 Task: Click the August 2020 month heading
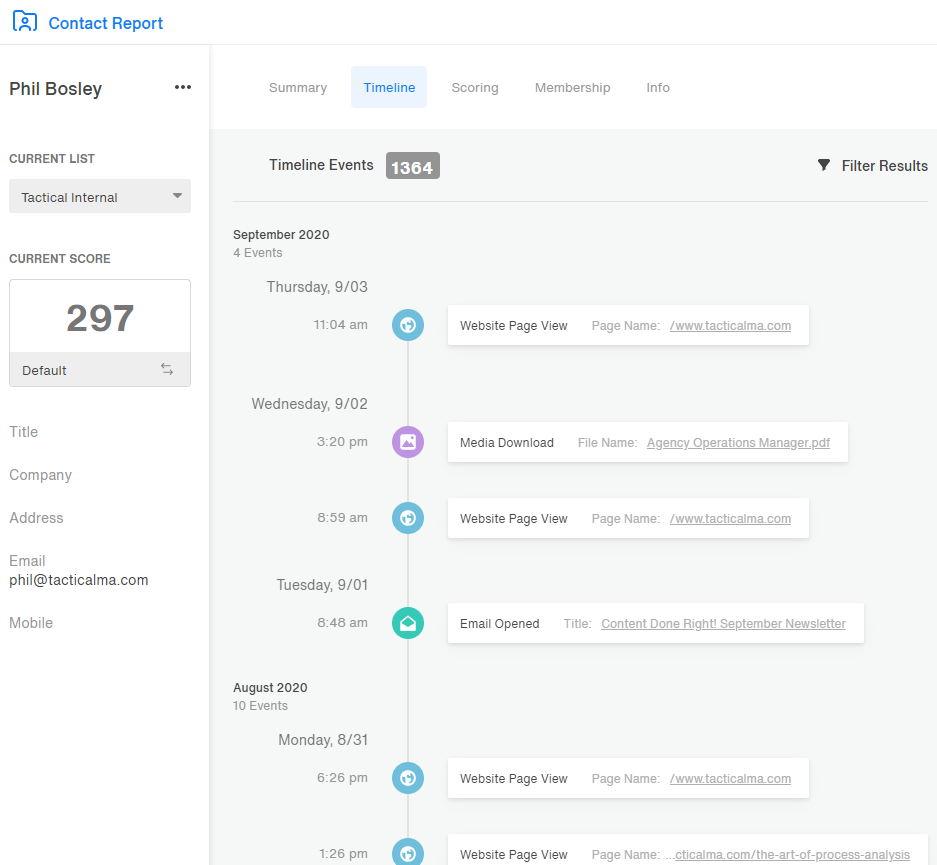click(x=270, y=688)
